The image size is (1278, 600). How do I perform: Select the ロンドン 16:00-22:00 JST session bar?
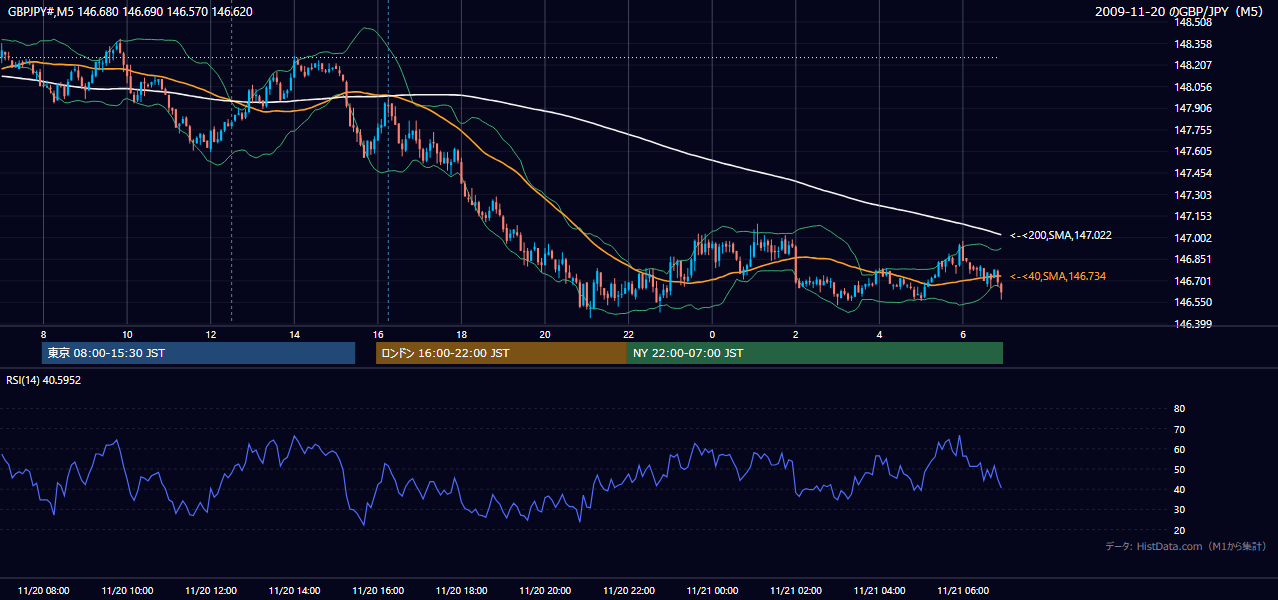(501, 353)
